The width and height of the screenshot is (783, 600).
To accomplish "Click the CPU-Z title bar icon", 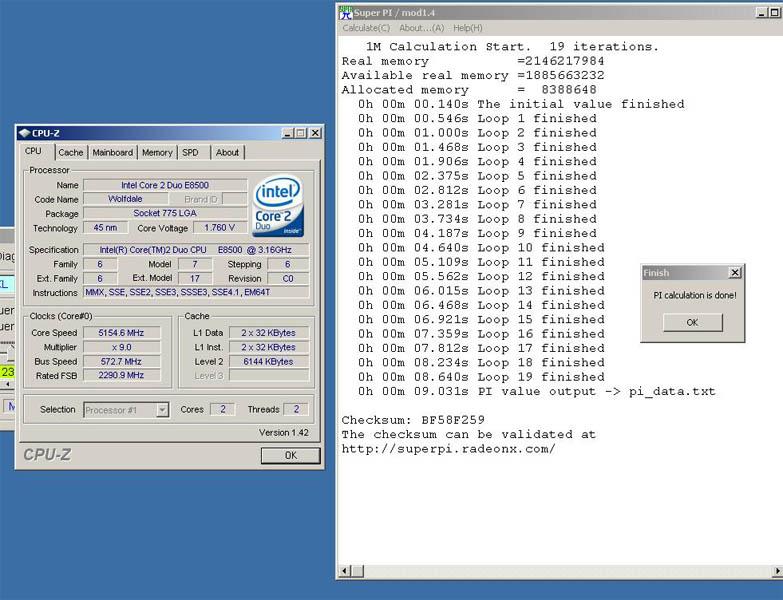I will [24, 133].
